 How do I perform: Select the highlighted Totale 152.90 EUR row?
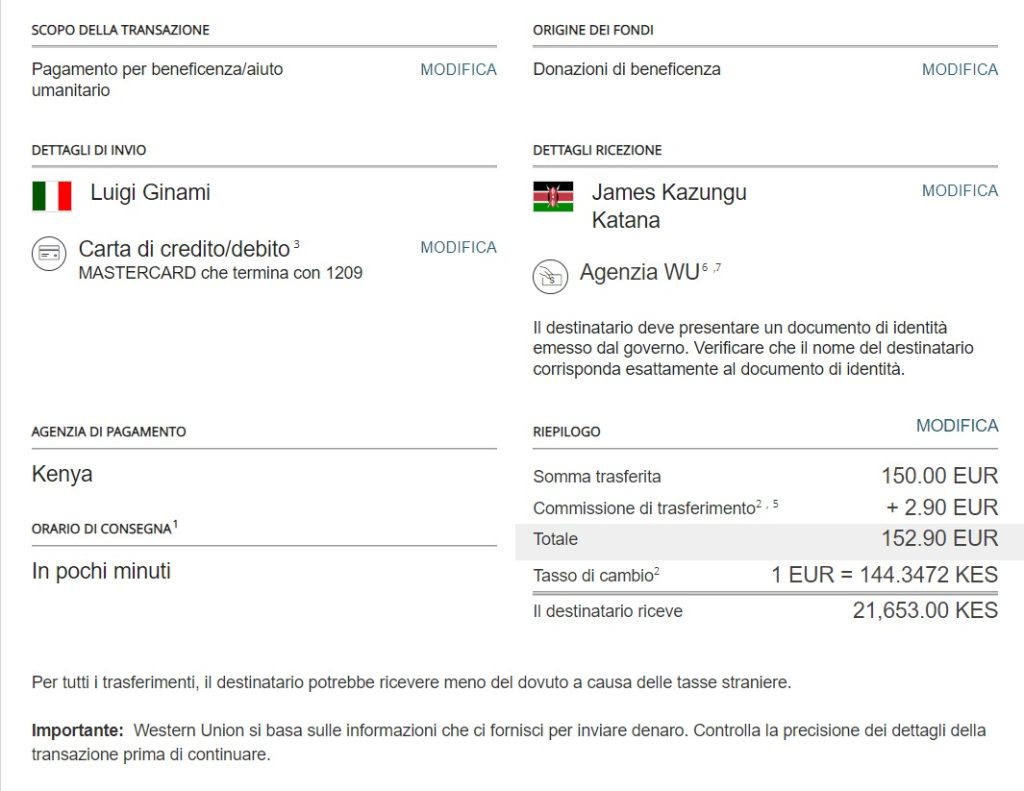tap(766, 539)
